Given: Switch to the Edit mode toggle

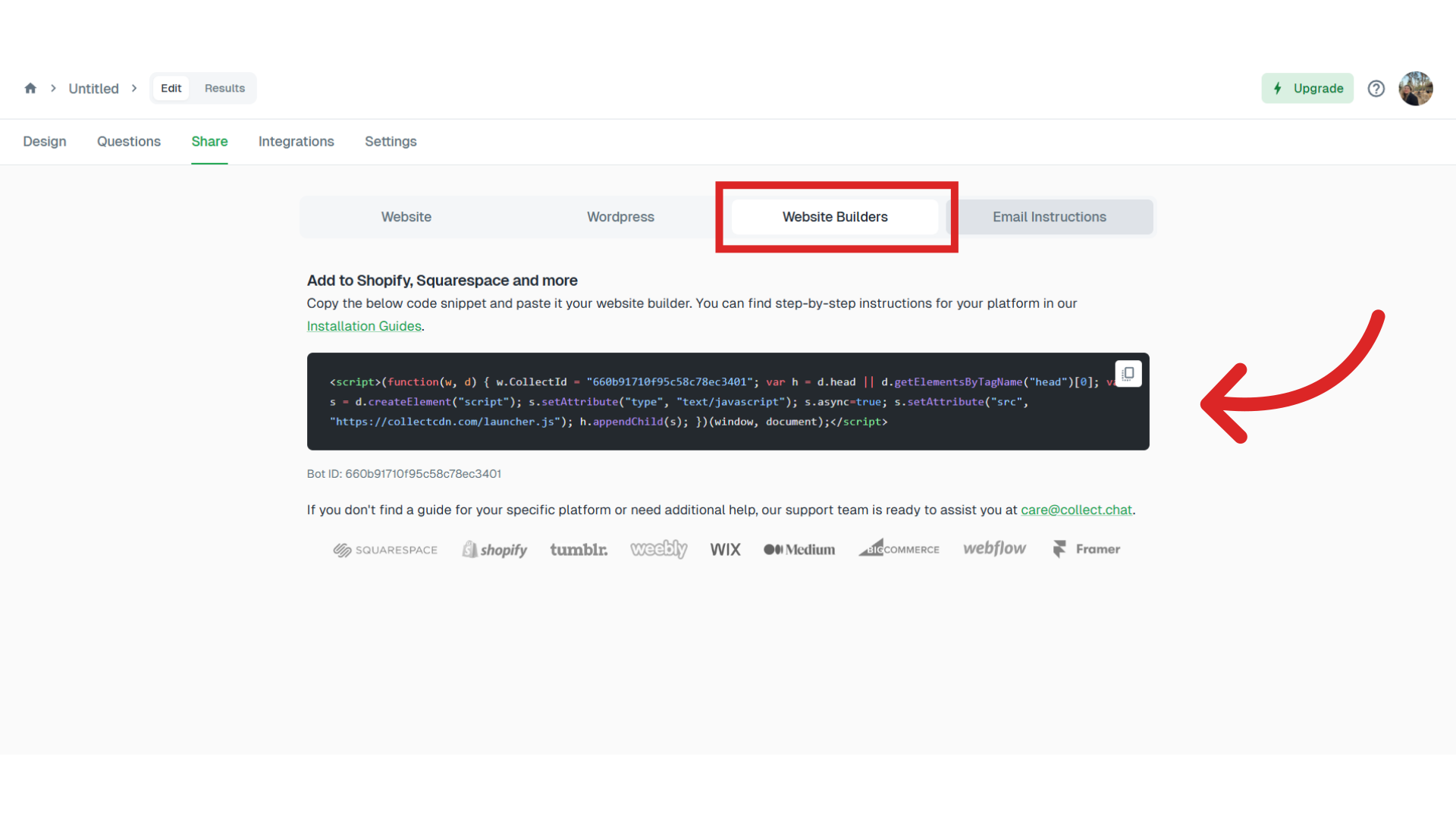Looking at the screenshot, I should point(171,88).
